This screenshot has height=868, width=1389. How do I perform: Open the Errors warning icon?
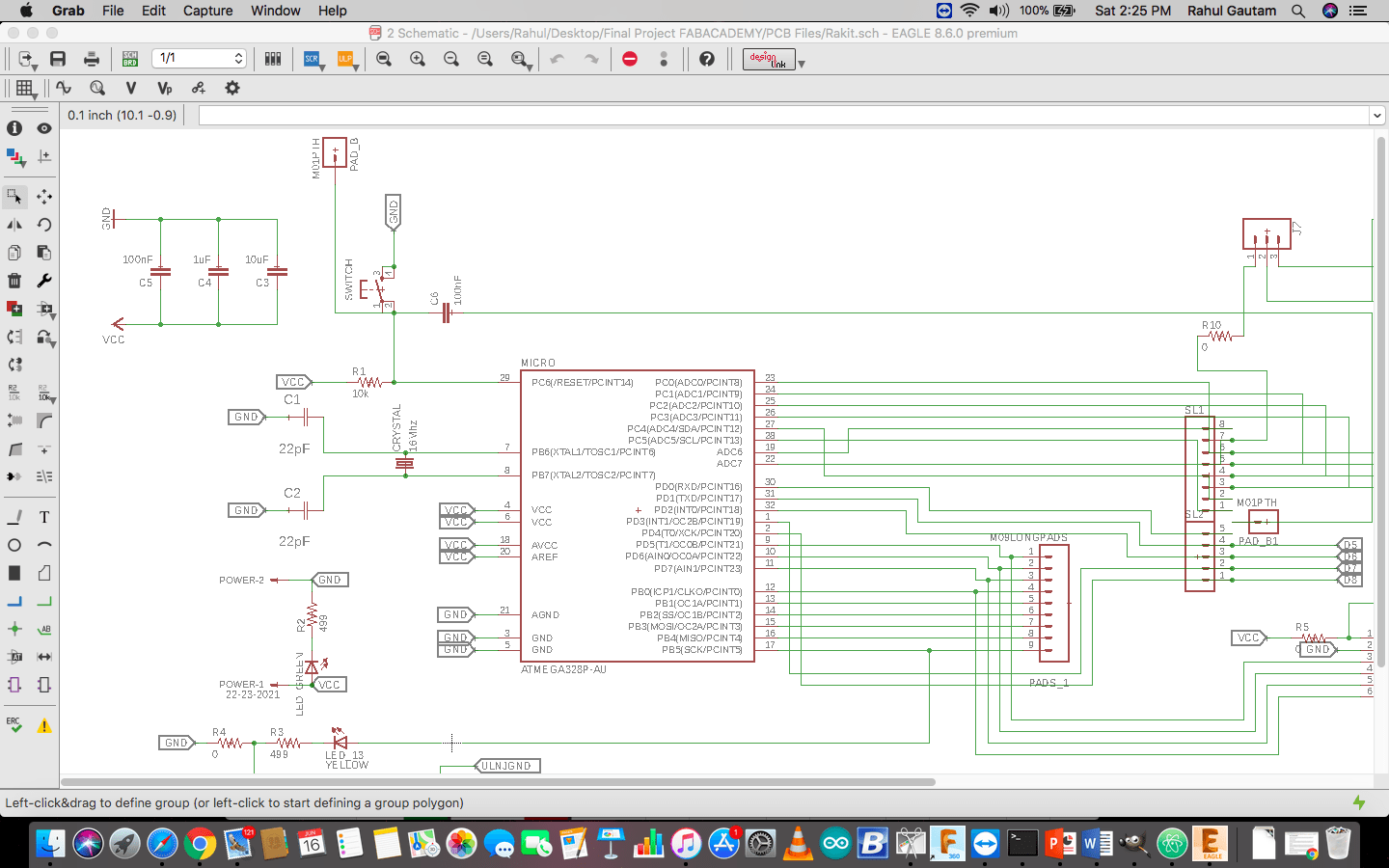pos(44,726)
